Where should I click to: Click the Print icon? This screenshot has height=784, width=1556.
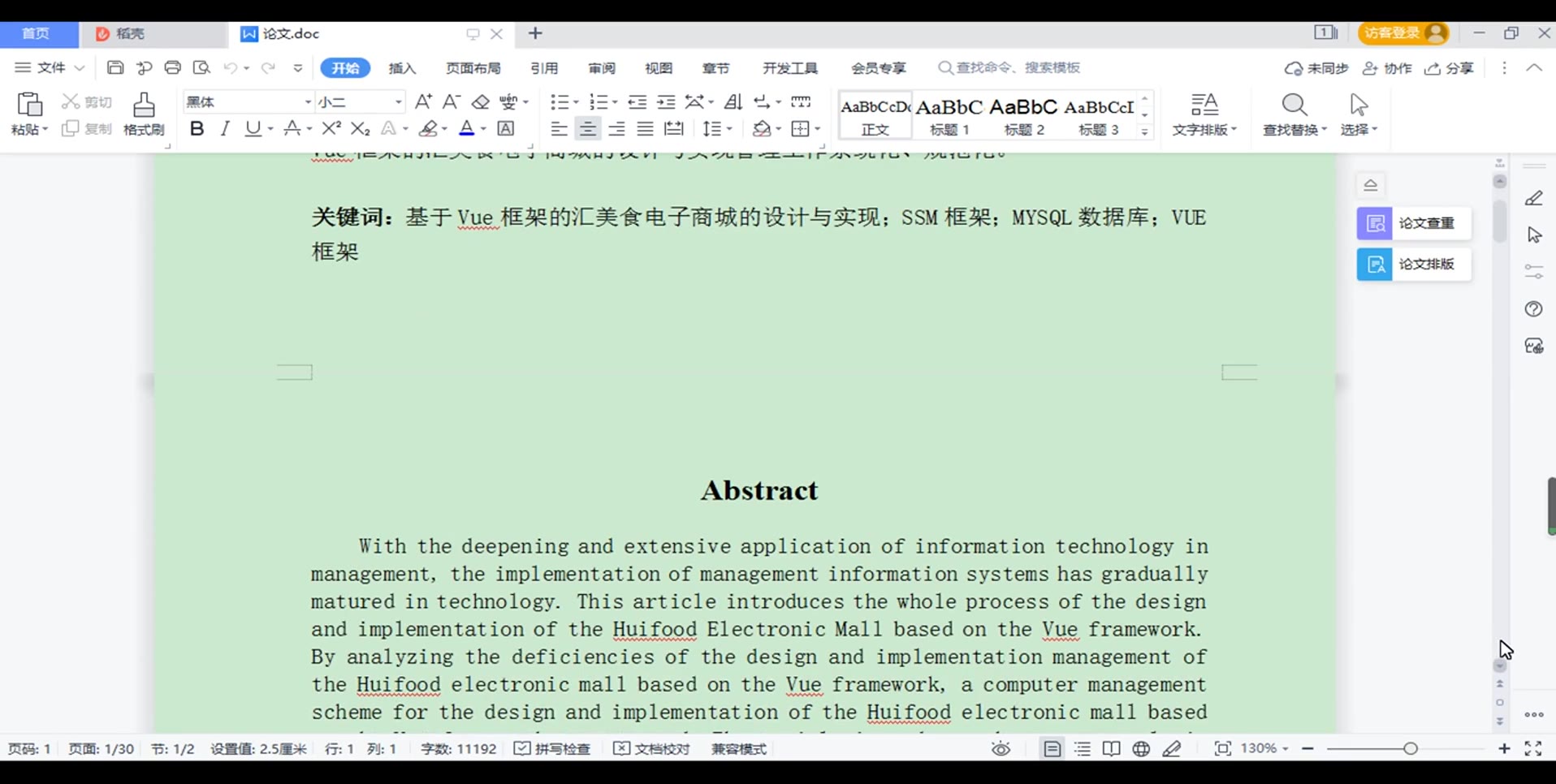(x=172, y=67)
